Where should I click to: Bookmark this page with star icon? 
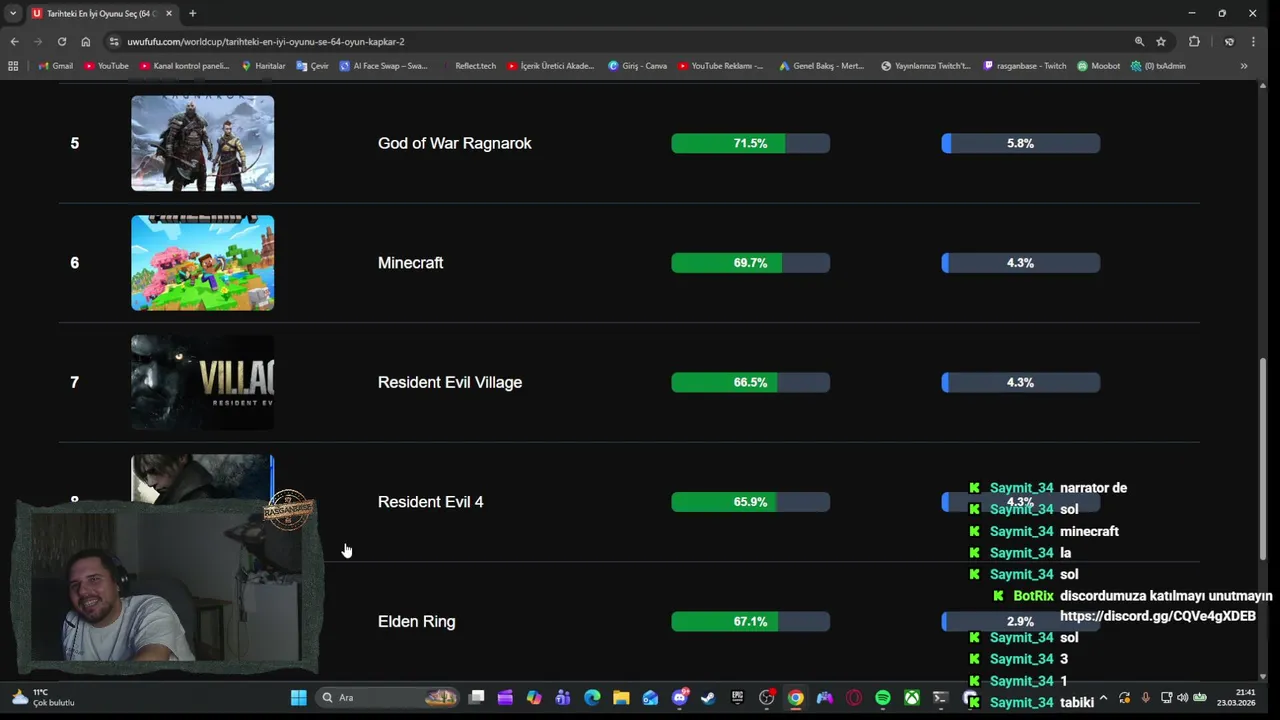1161,41
